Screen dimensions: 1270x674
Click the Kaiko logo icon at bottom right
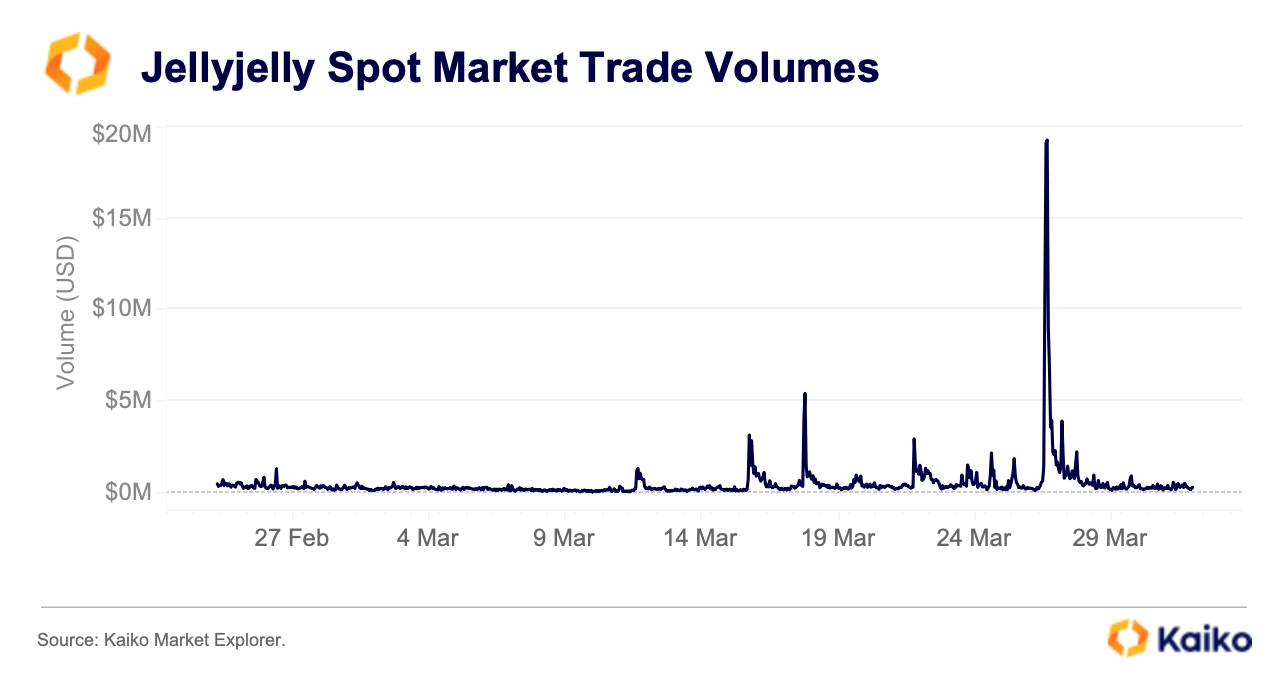(1127, 638)
